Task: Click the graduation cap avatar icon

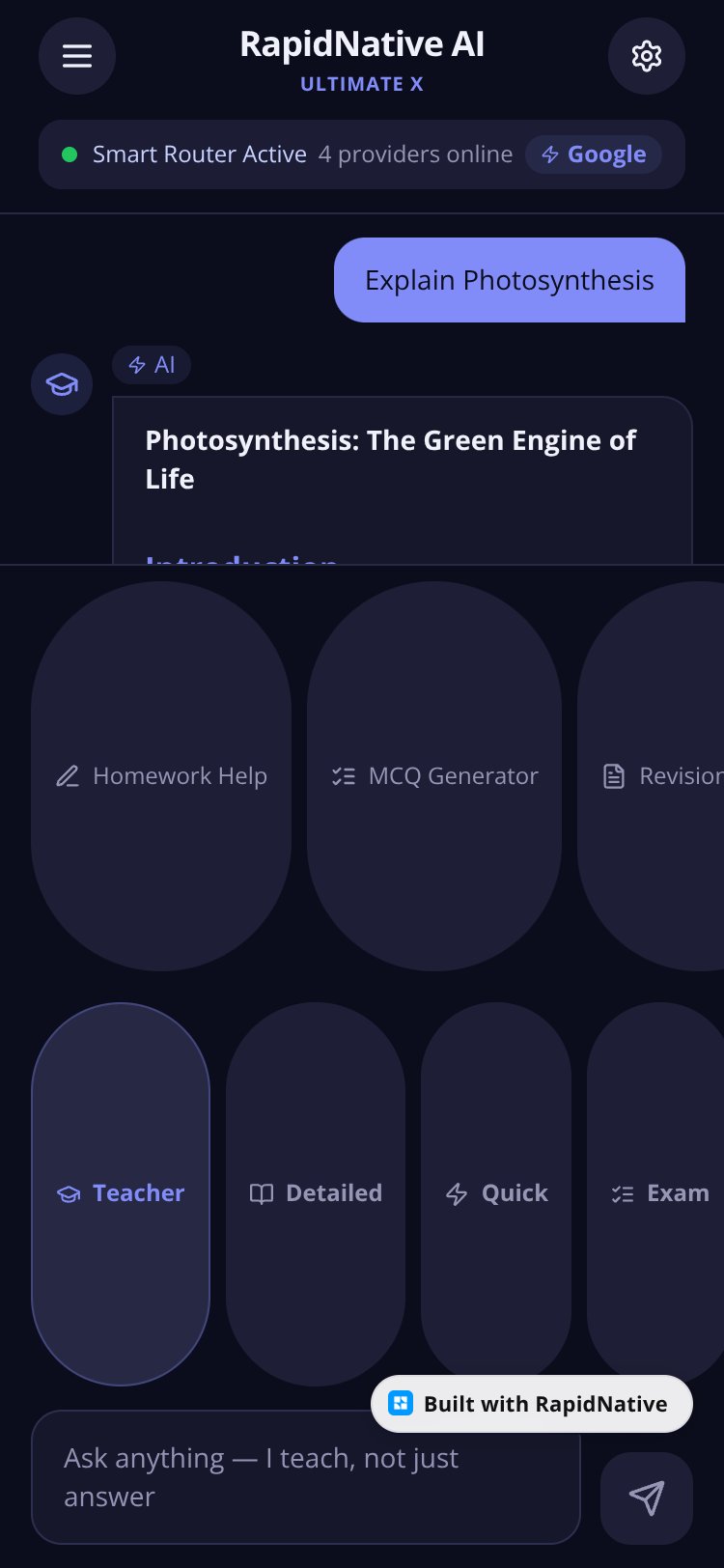Action: (x=62, y=384)
